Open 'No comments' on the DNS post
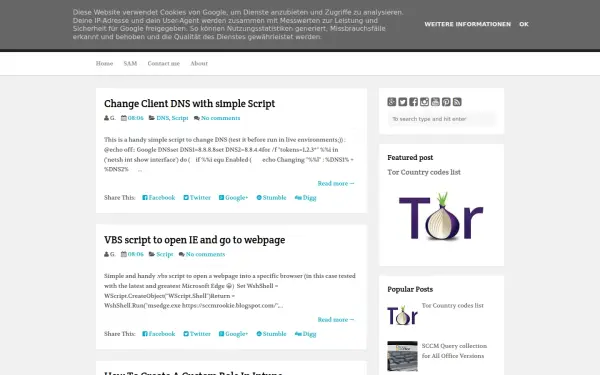The height and width of the screenshot is (375, 600). [220, 118]
